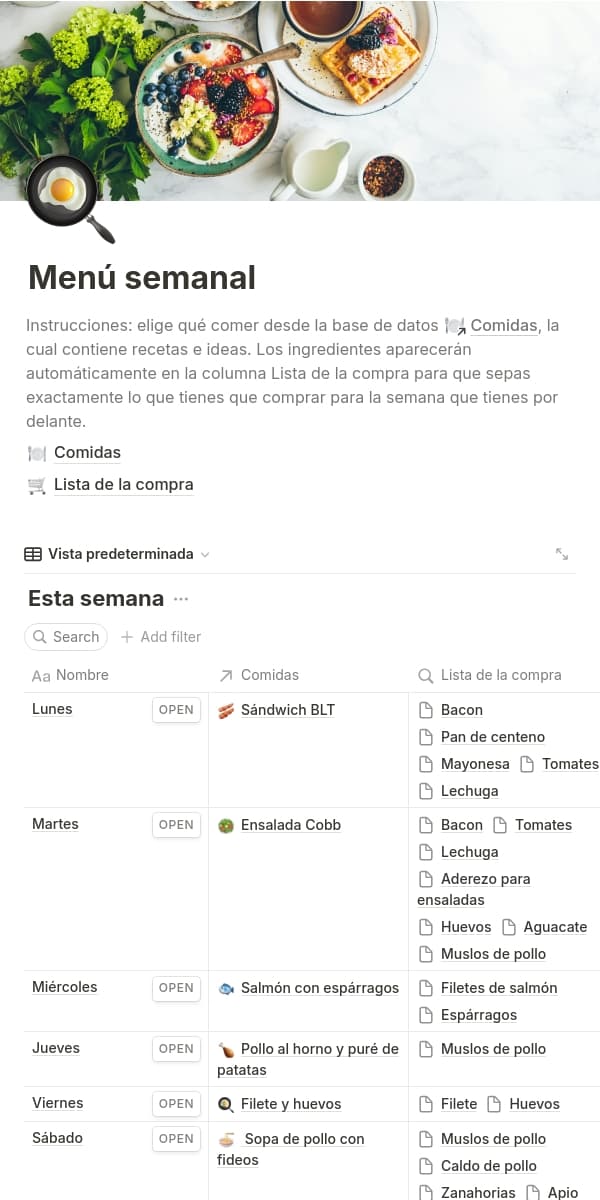Click the plate icon beside the Comidas link
Image resolution: width=600 pixels, height=1200 pixels.
[x=37, y=453]
